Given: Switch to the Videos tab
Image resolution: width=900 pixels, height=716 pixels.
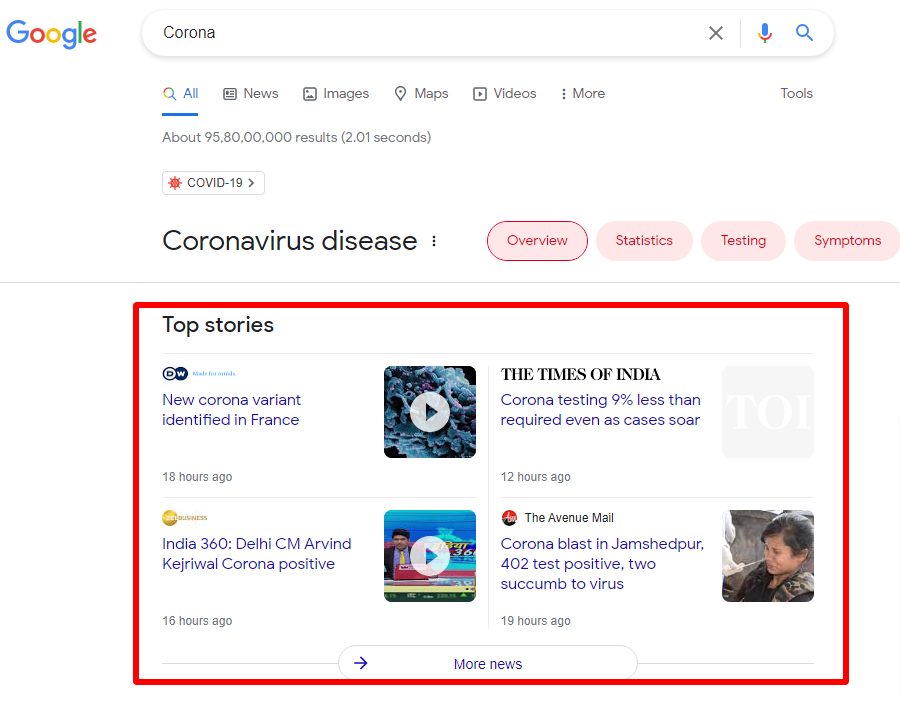Looking at the screenshot, I should click(x=505, y=94).
